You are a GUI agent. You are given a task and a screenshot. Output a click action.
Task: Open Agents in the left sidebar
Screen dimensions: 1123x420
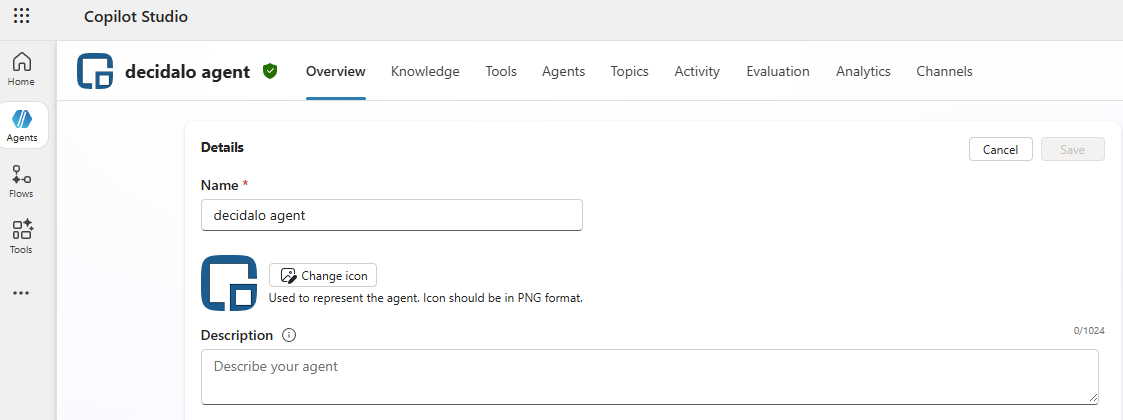(x=22, y=125)
